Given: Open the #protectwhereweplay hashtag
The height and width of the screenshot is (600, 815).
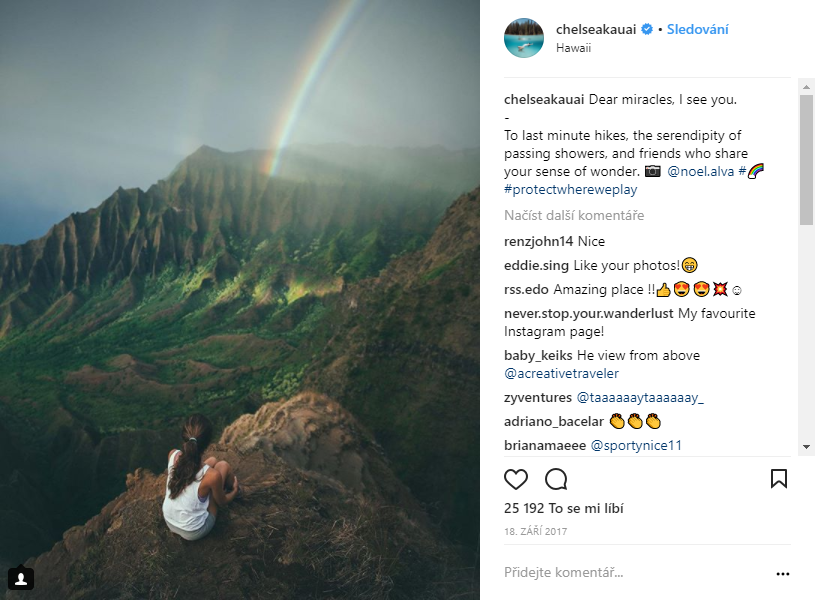Looking at the screenshot, I should [x=572, y=189].
